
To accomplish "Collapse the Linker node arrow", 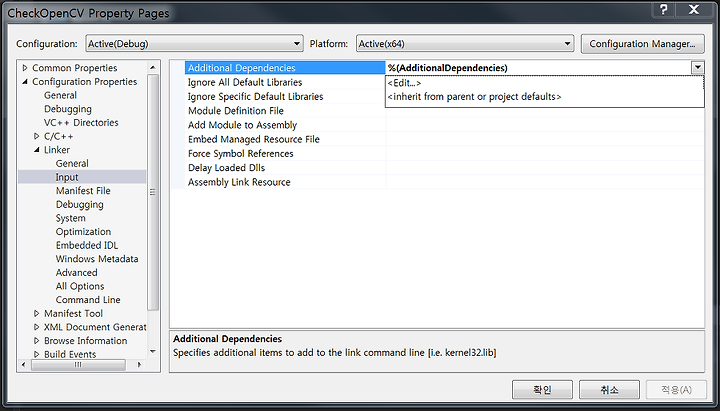I will tap(37, 150).
